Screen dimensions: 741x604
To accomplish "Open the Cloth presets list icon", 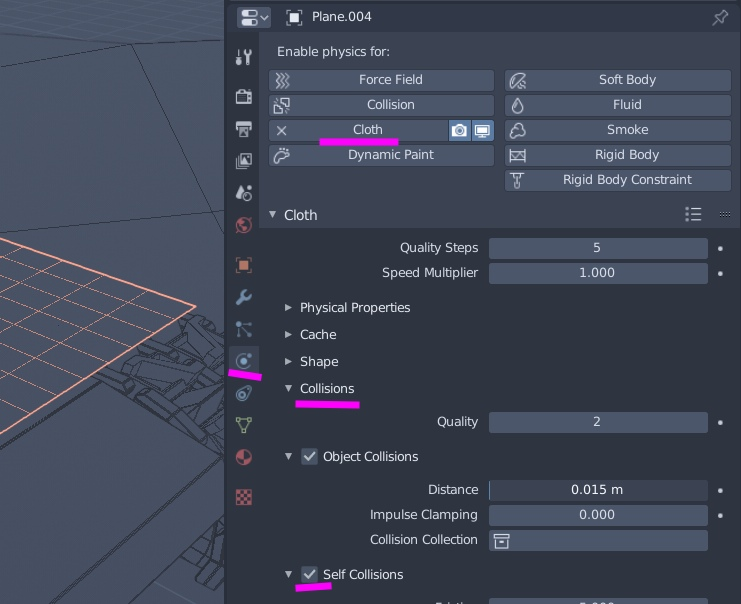I will click(693, 215).
